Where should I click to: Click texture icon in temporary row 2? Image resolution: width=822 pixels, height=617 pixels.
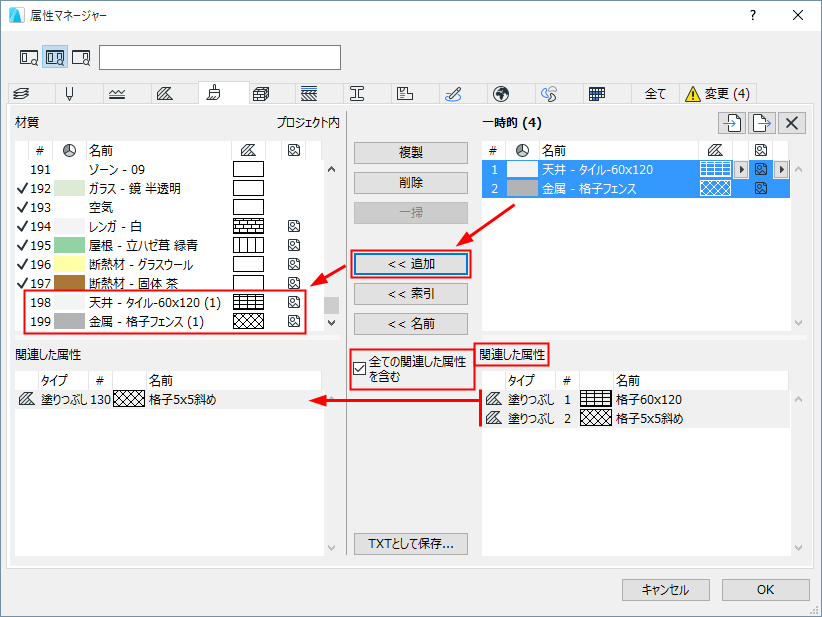(761, 189)
